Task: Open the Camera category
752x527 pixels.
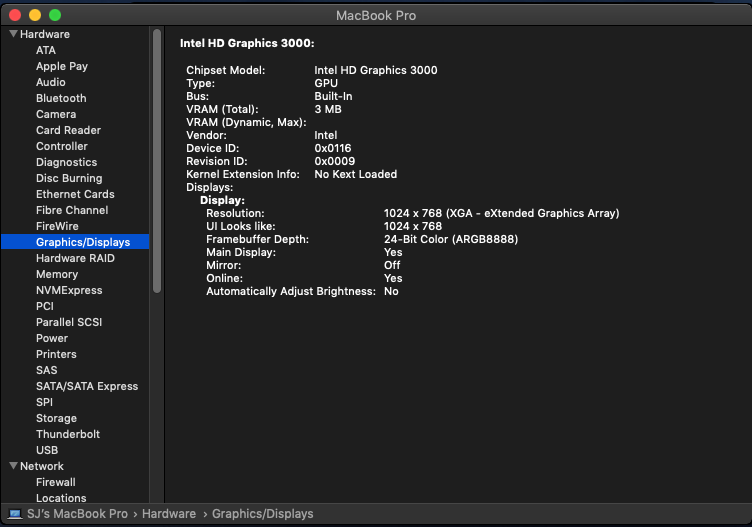Action: 56,114
